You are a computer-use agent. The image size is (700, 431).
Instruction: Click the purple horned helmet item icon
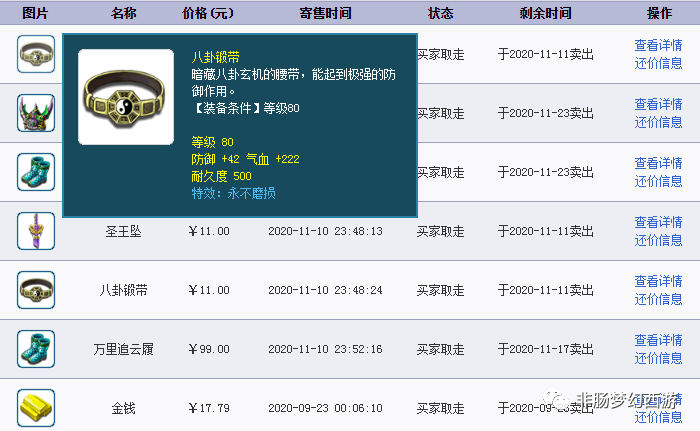pos(36,113)
